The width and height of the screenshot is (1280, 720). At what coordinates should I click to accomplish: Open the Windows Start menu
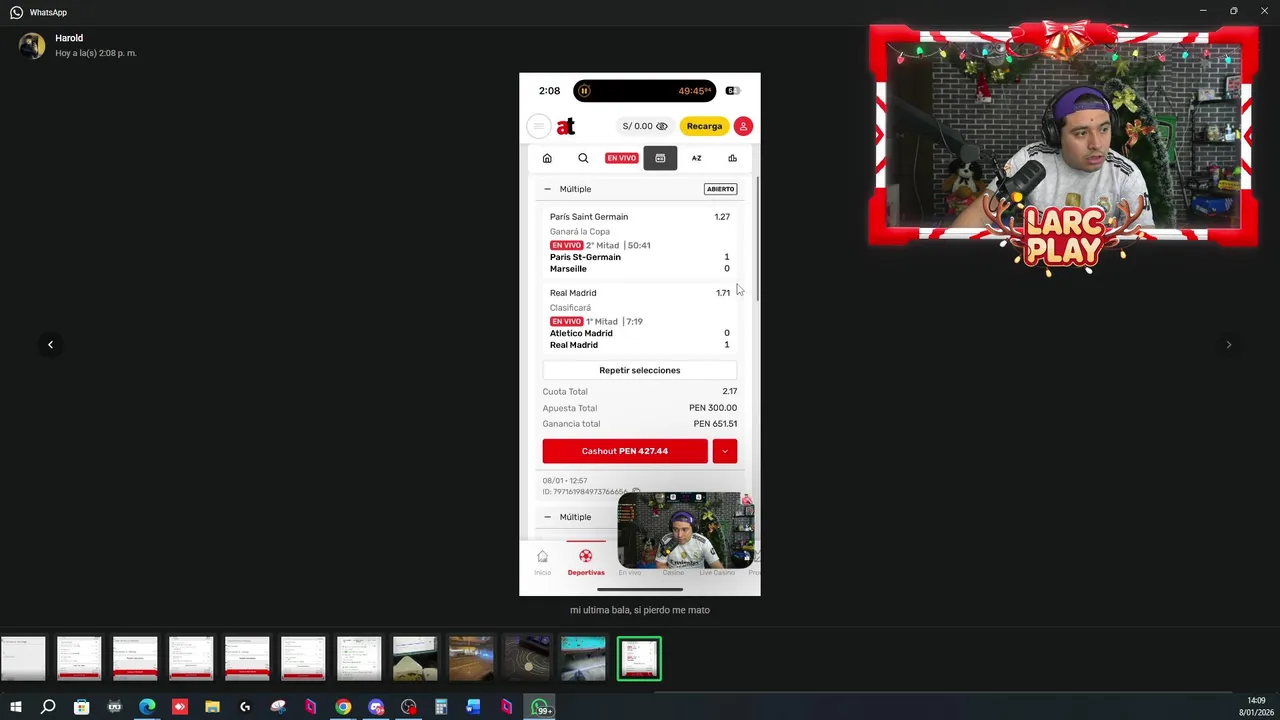(x=16, y=707)
